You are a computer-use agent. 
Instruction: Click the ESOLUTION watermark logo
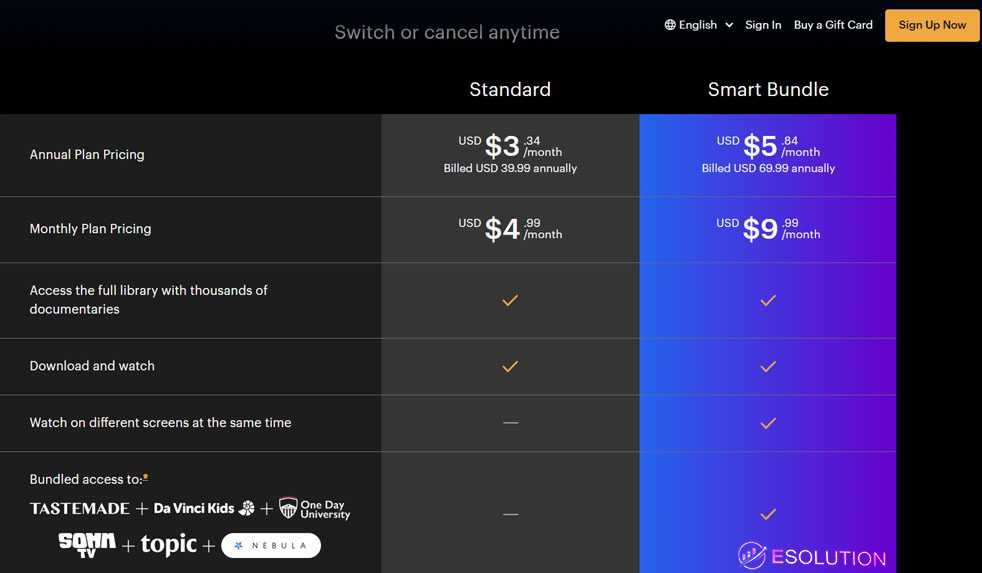[812, 556]
